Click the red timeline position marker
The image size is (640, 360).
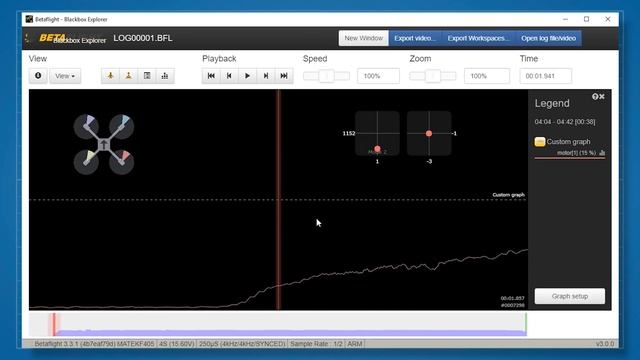point(54,324)
